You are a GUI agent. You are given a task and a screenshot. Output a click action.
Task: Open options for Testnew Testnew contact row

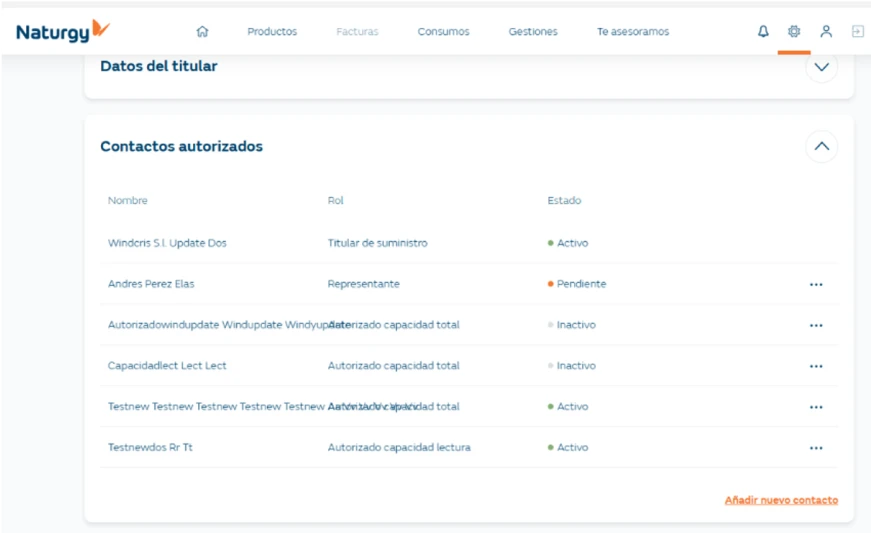816,407
